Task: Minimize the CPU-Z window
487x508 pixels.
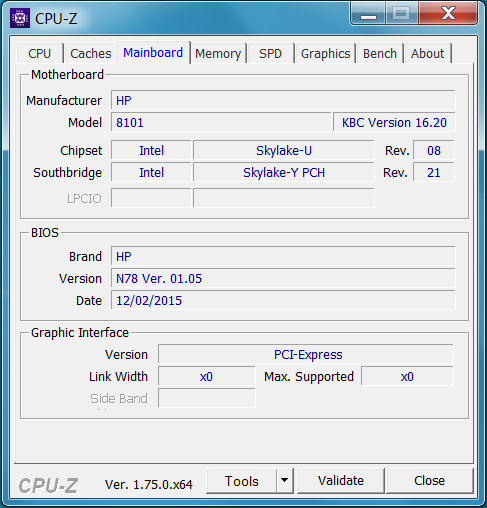Action: point(368,14)
